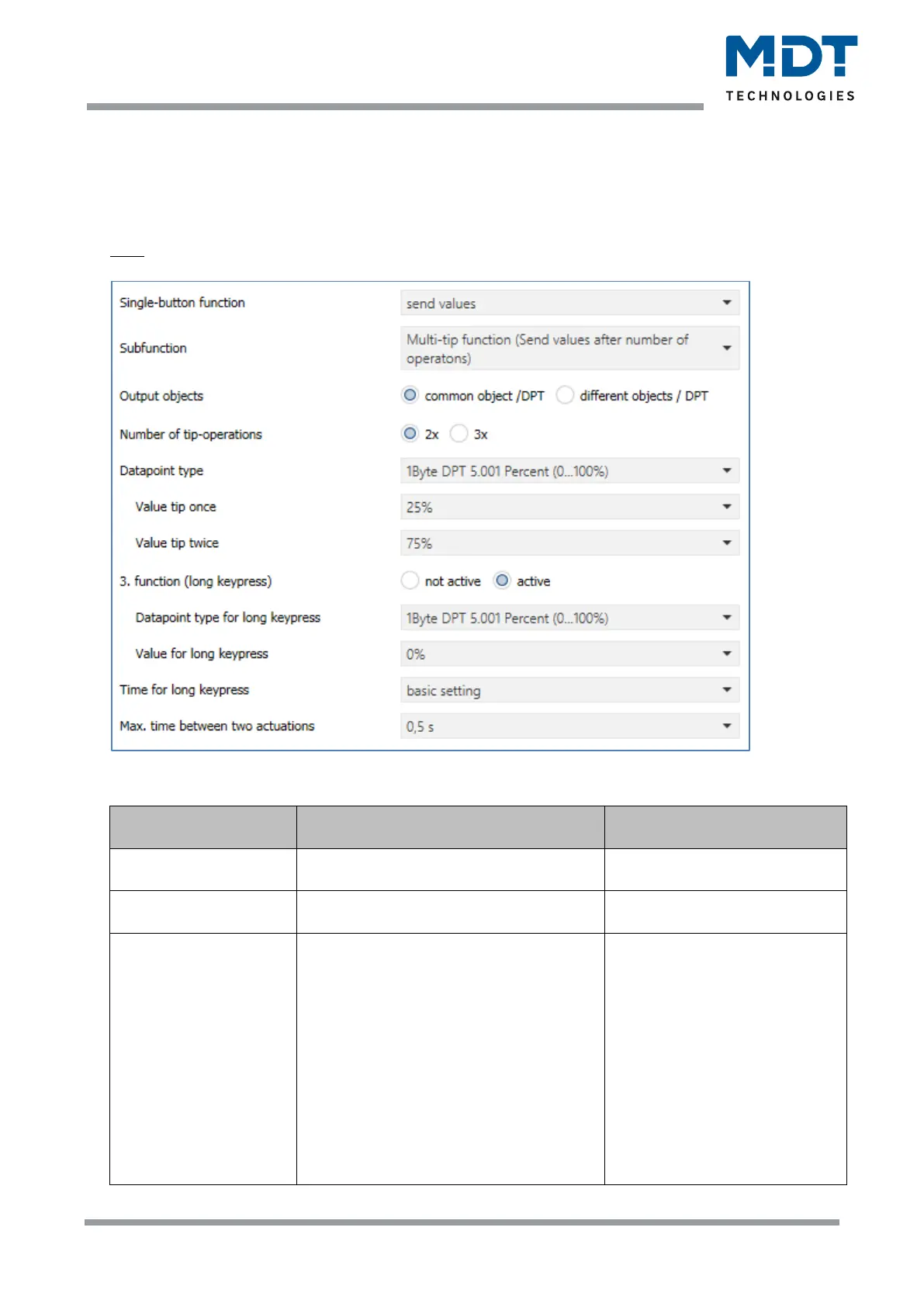Open the Single-button function dropdown

[569, 303]
